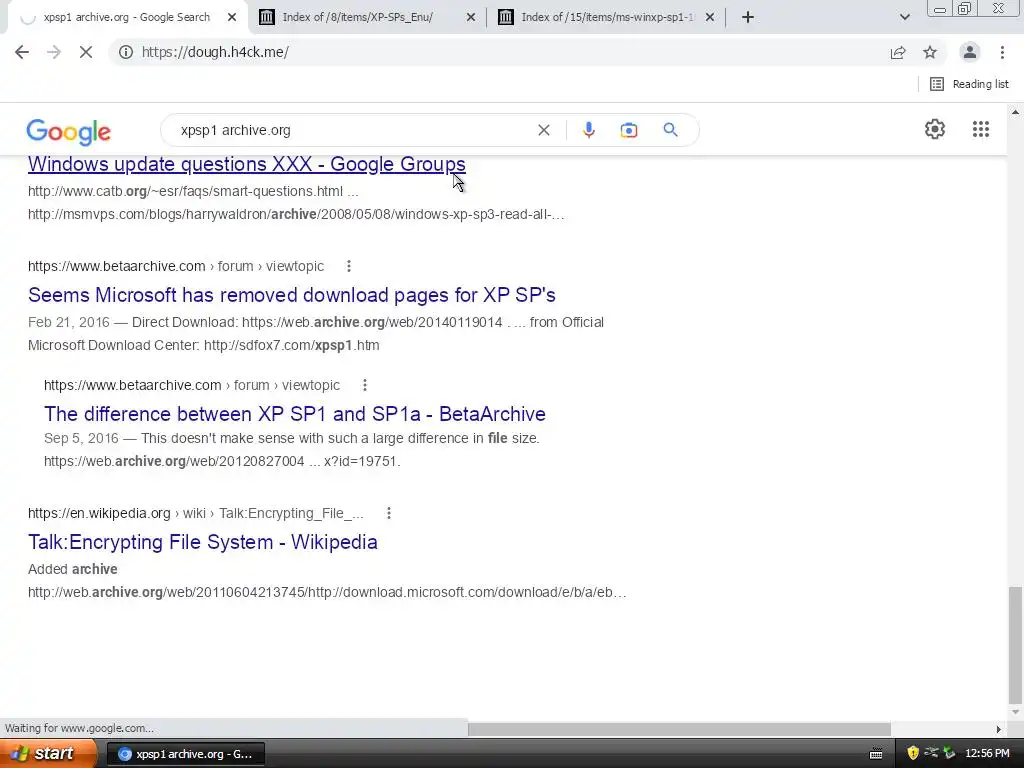Click the safely remove hardware tray icon
The width and height of the screenshot is (1024, 768).
click(x=949, y=754)
